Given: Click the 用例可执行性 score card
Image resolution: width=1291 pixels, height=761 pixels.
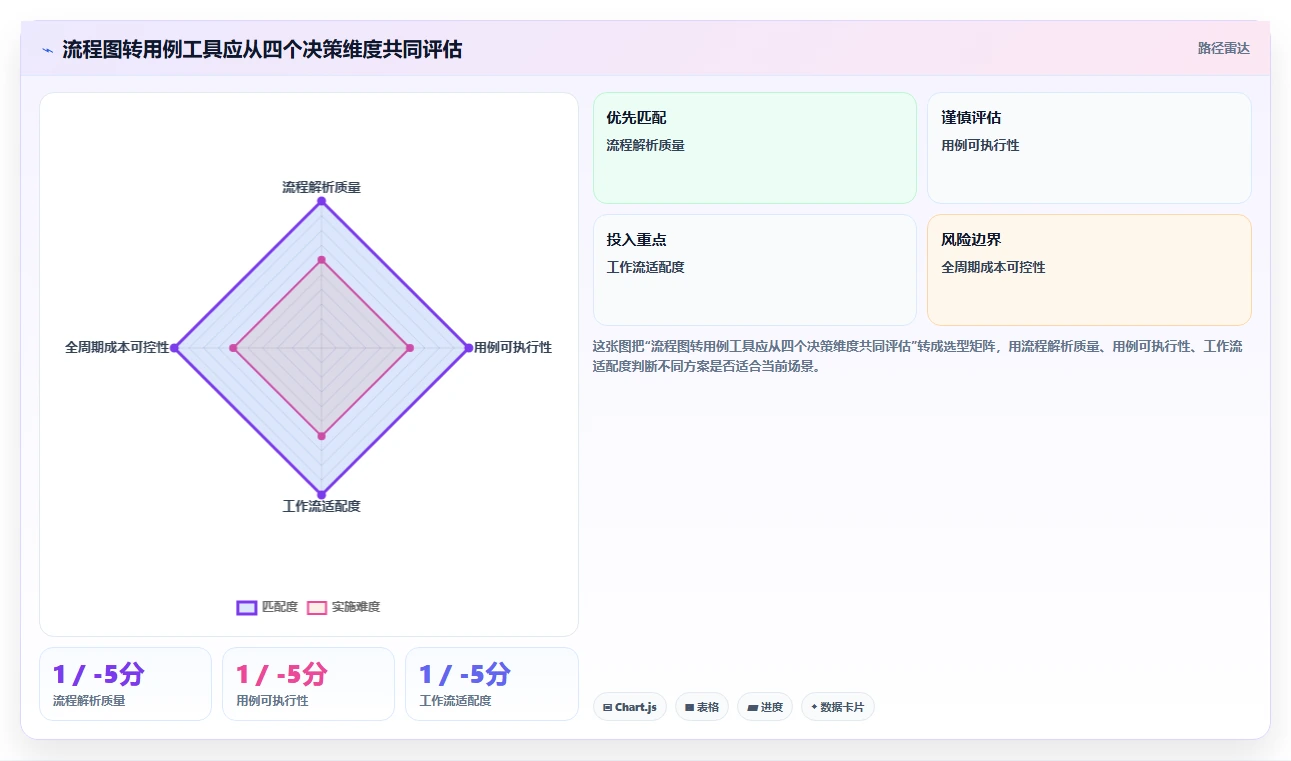Looking at the screenshot, I should (308, 684).
